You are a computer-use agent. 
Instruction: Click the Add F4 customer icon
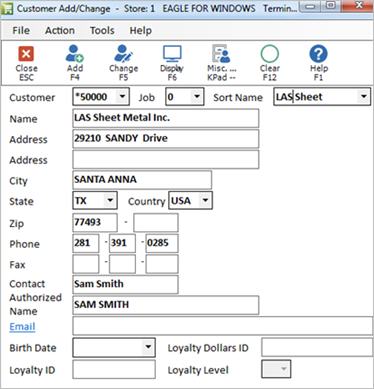point(74,54)
